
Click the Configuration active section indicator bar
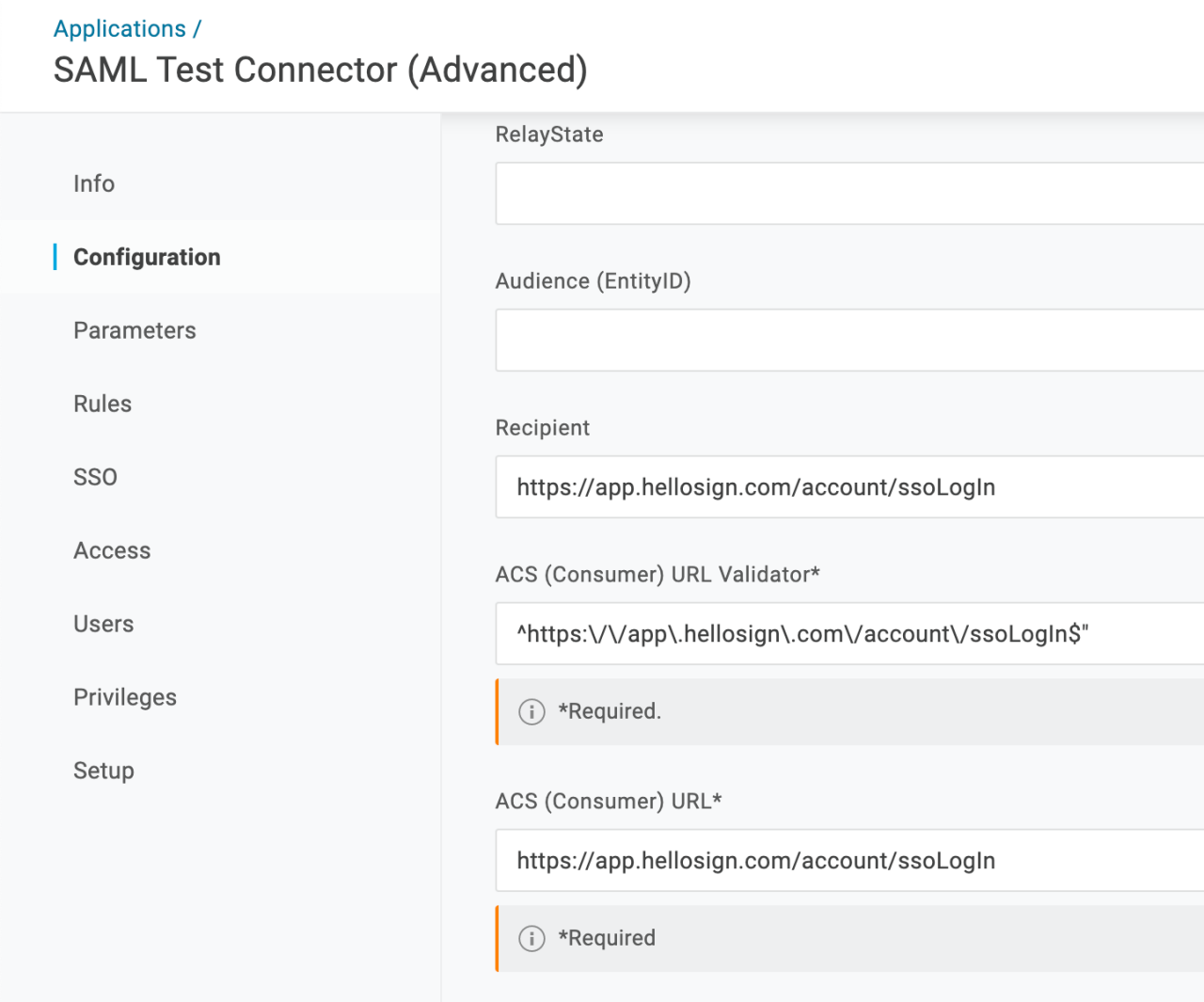point(55,257)
